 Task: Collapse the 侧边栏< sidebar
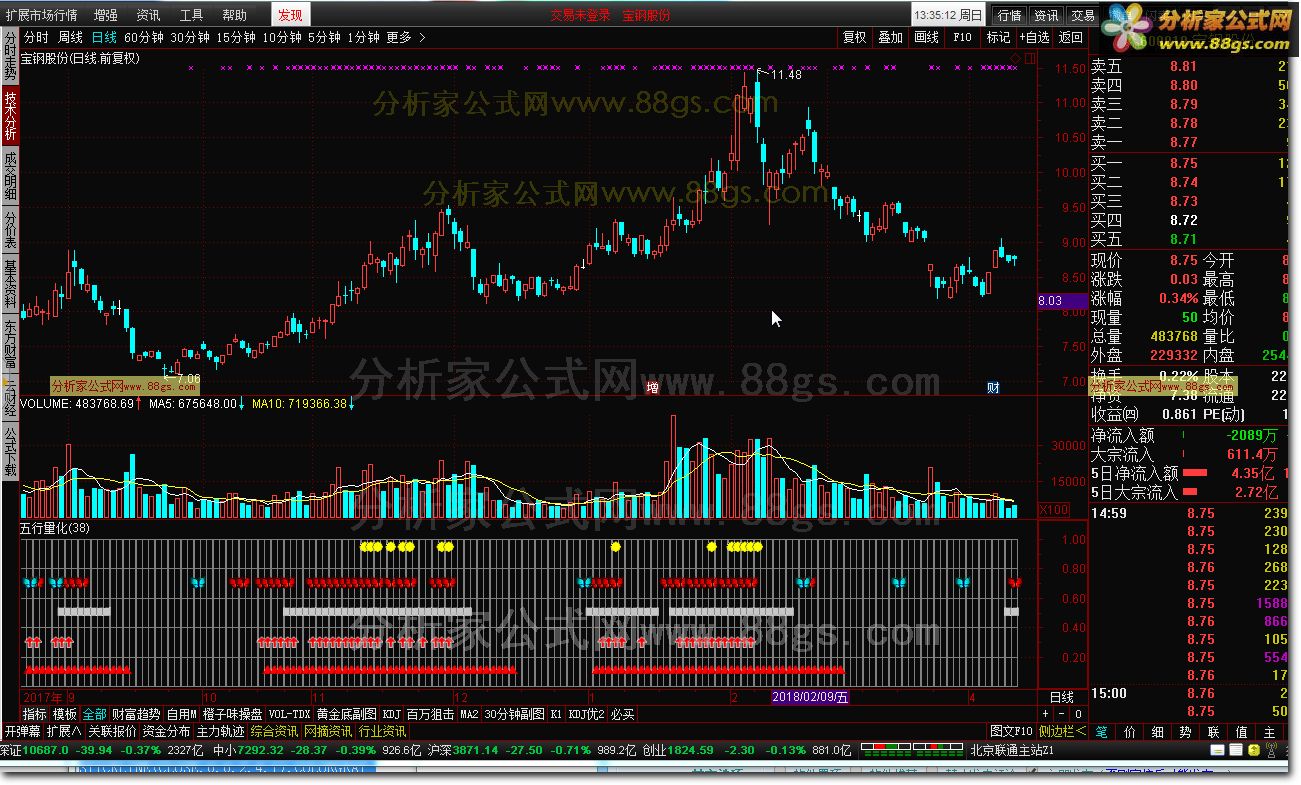(1062, 732)
